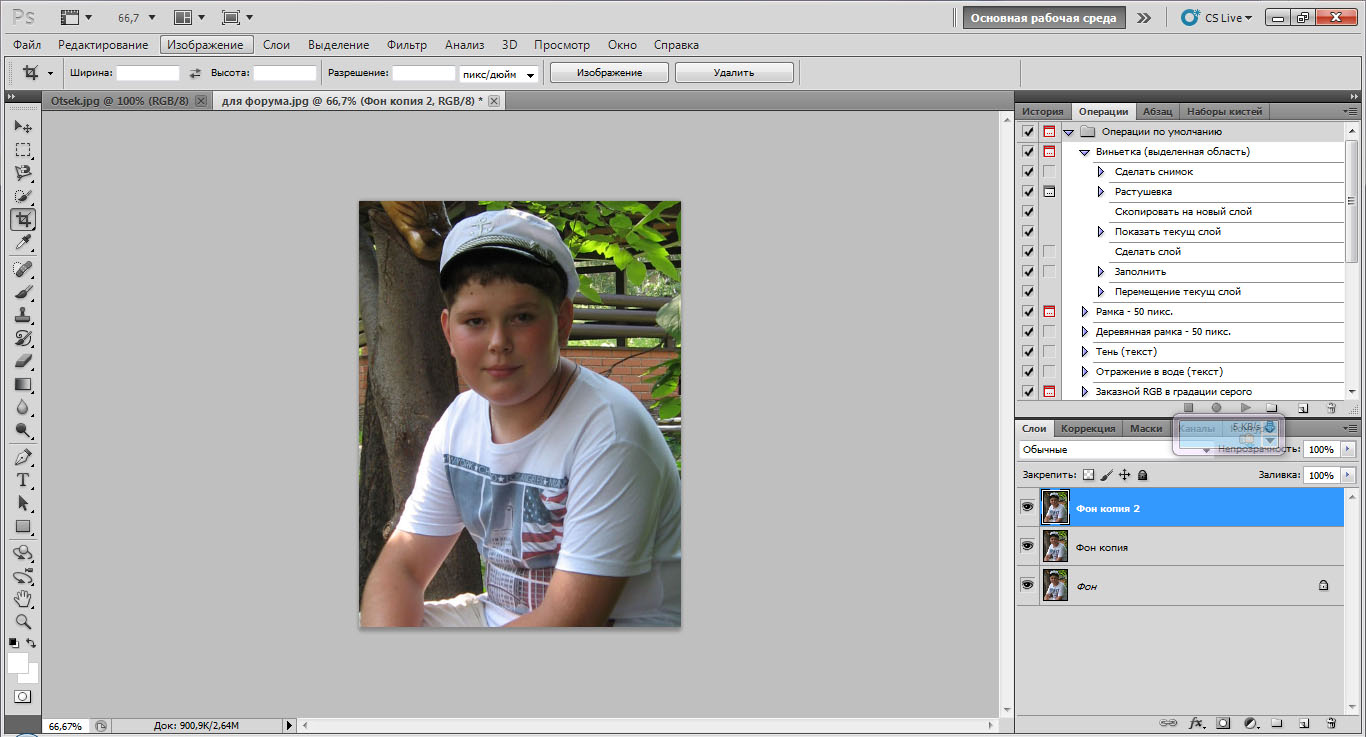Select the Move tool
The height and width of the screenshot is (737, 1366).
[x=23, y=127]
